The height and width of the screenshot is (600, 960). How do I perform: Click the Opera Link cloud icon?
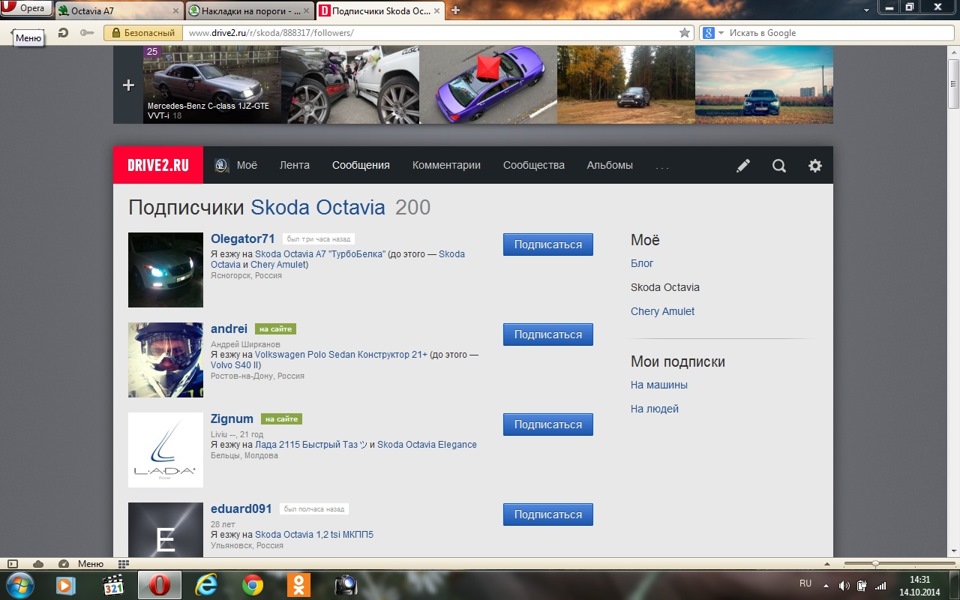point(38,564)
